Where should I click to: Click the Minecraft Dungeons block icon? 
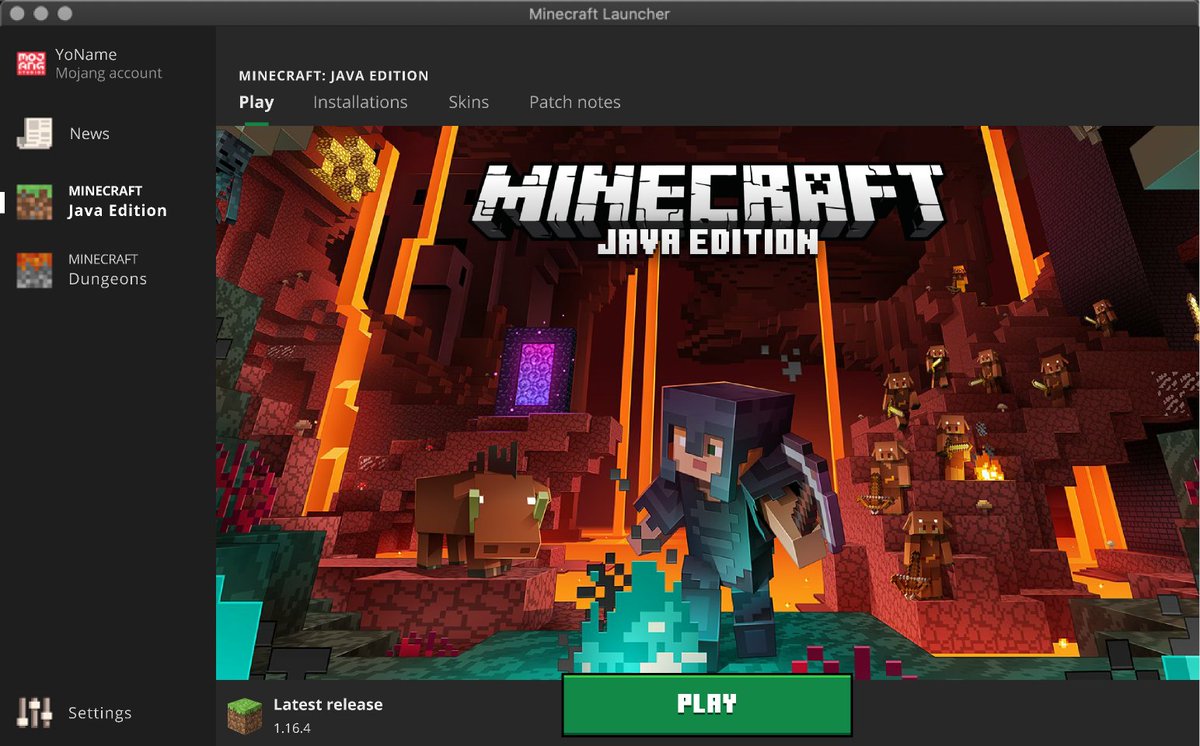tap(35, 270)
